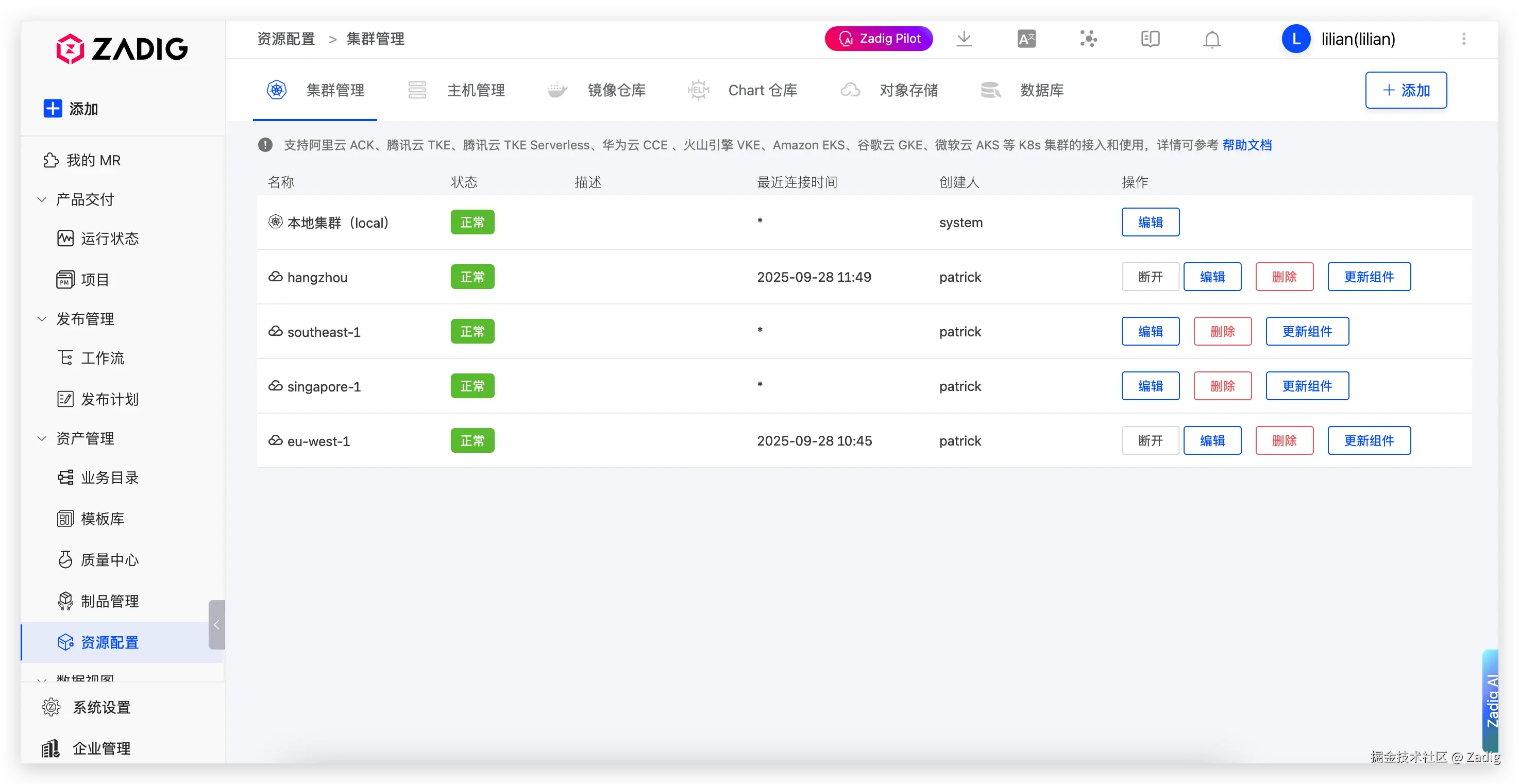Click 断开 for eu-west-1 cluster
Viewport: 1519px width, 784px height.
(x=1150, y=441)
